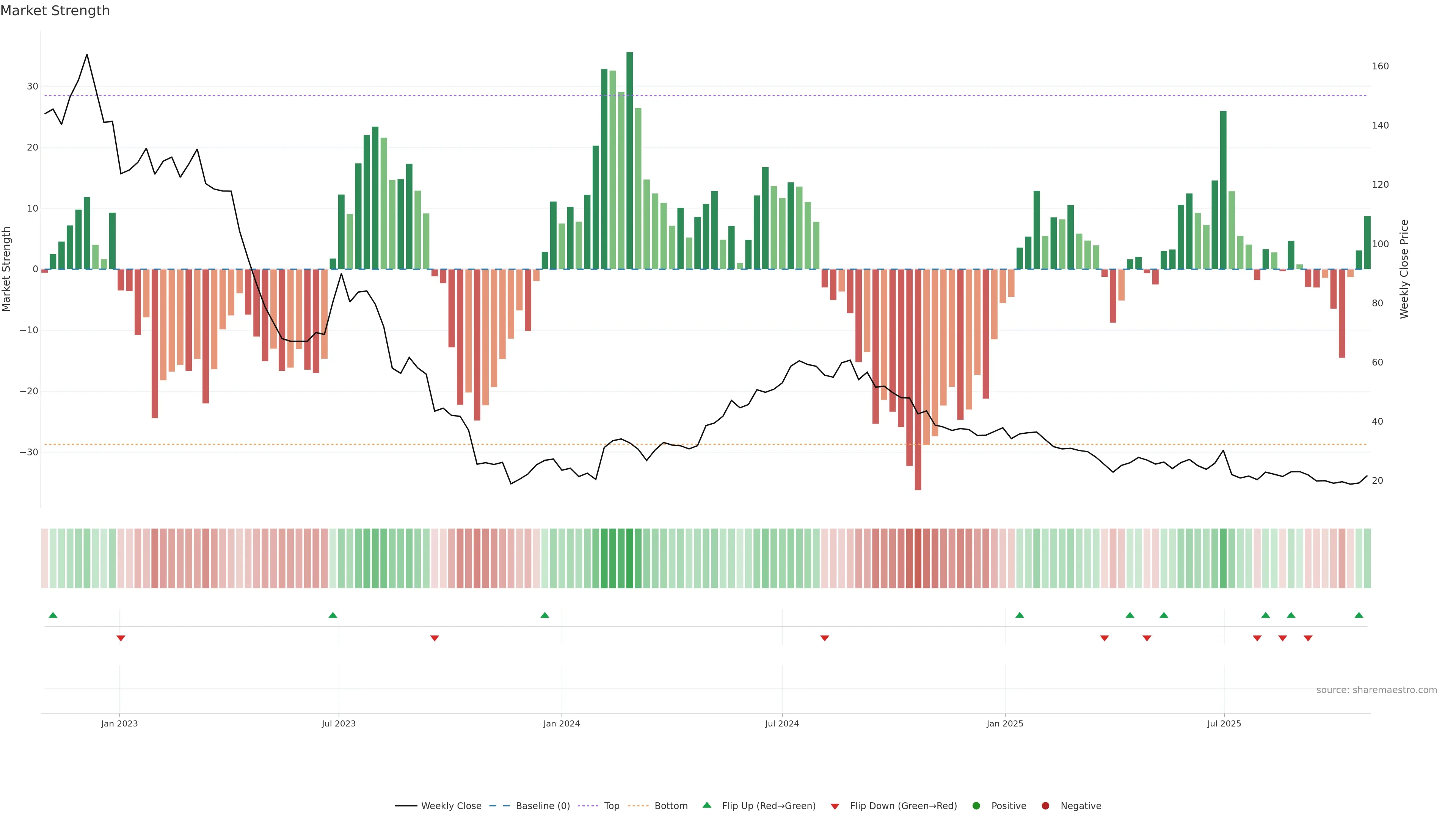Image resolution: width=1456 pixels, height=819 pixels.
Task: Click the green flip-up triangle just before Jan 2024
Action: coord(545,615)
